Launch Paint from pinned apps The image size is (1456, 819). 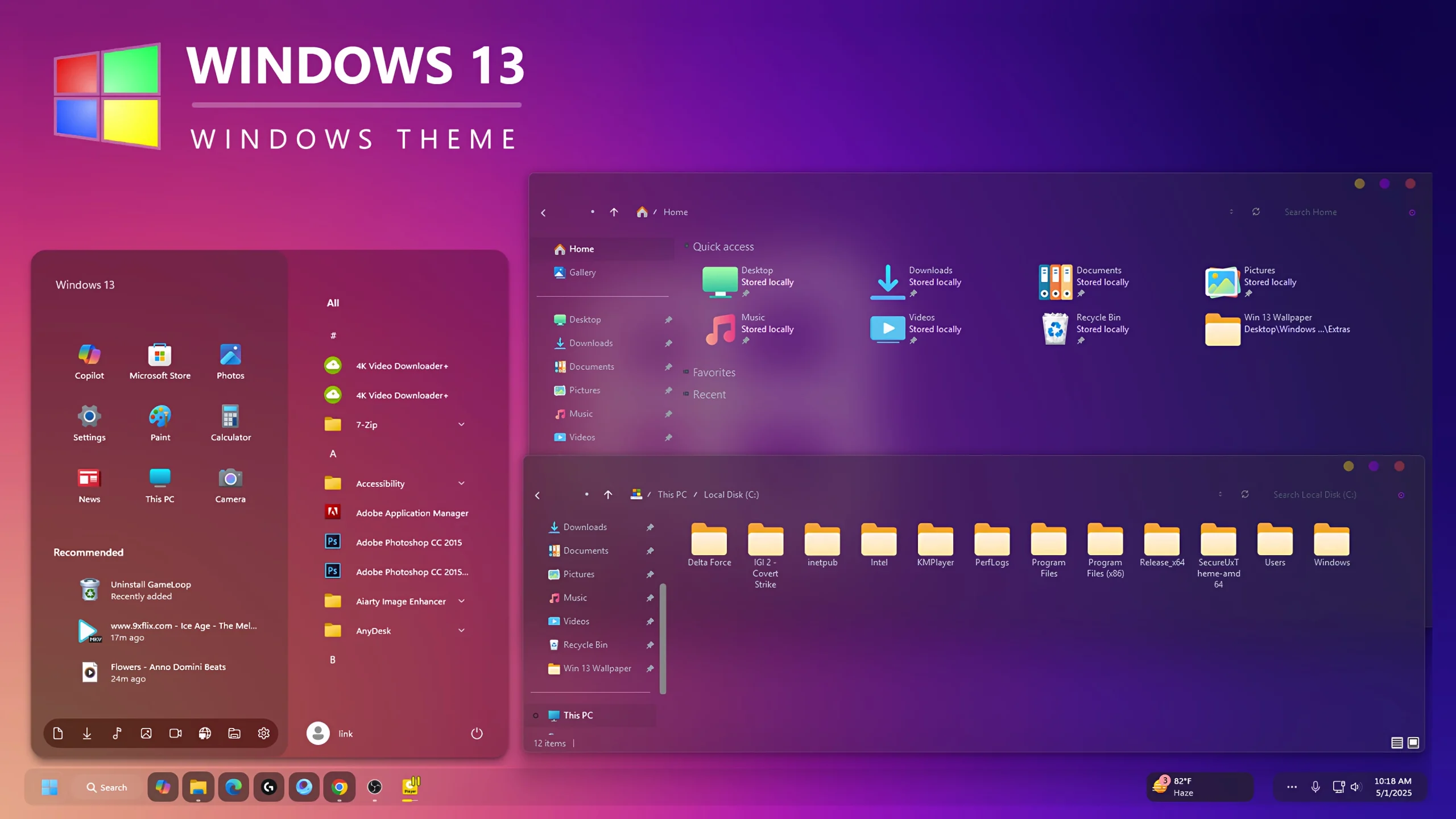[160, 423]
